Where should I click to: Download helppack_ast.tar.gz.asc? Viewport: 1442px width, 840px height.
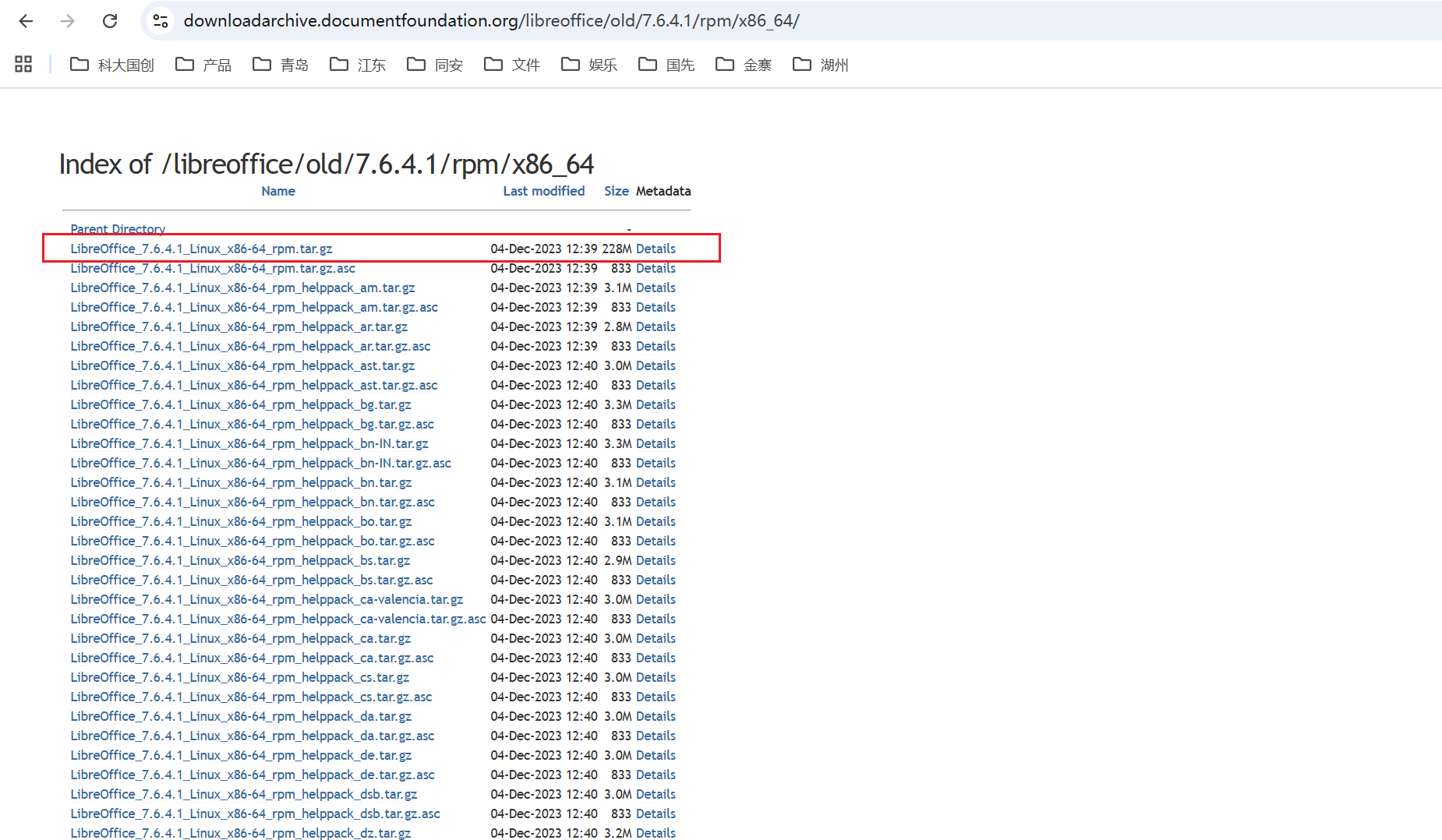point(254,385)
